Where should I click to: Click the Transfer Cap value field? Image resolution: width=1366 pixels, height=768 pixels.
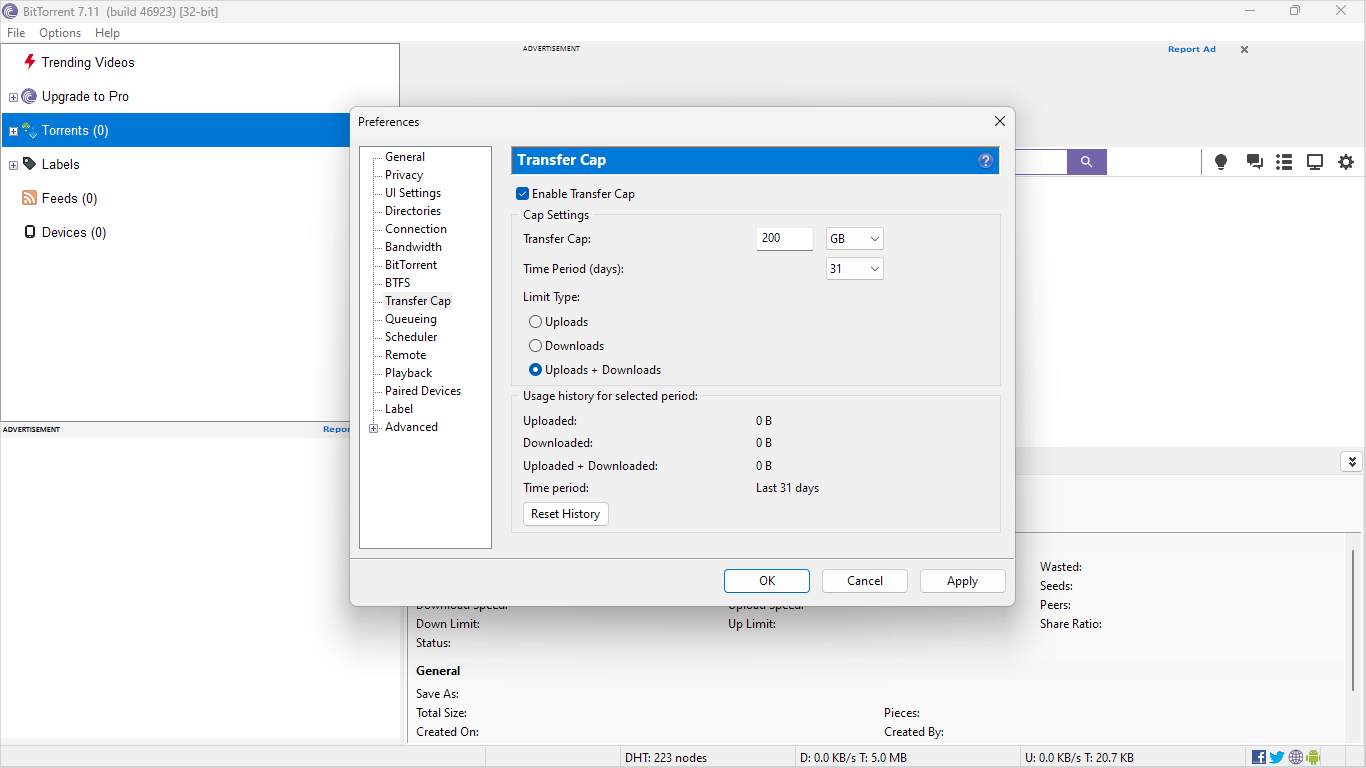click(784, 239)
